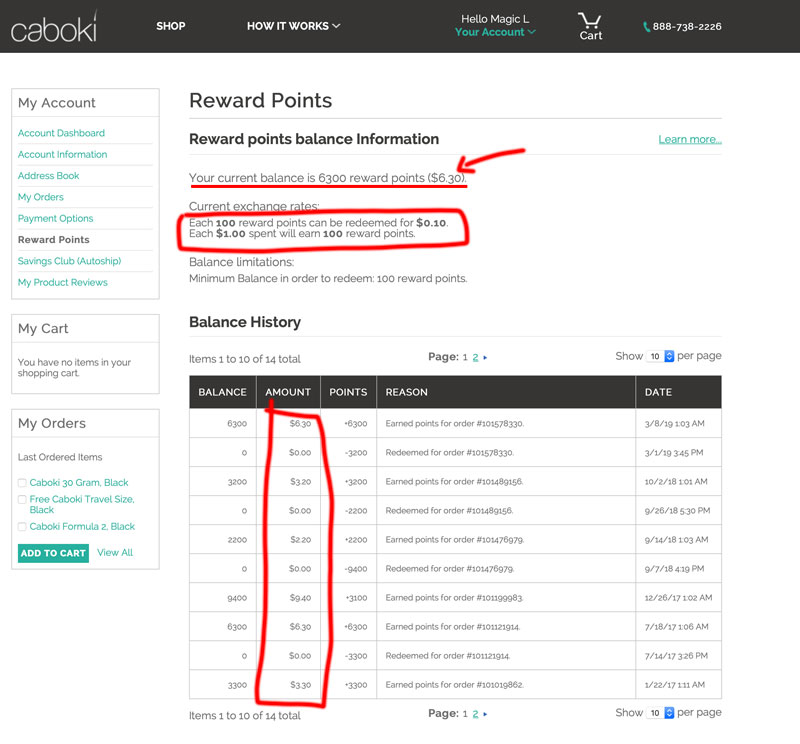Tick checkbox for Free Caboki Travel Size, Black

[x=22, y=500]
